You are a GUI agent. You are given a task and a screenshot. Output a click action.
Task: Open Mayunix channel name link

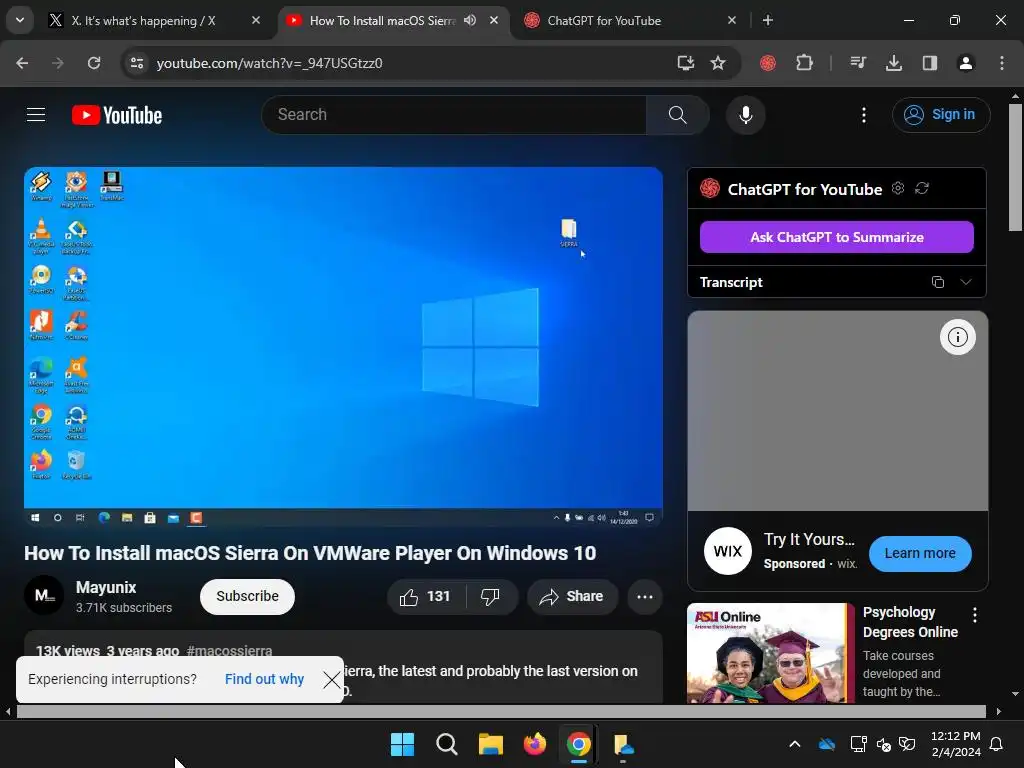pos(106,587)
